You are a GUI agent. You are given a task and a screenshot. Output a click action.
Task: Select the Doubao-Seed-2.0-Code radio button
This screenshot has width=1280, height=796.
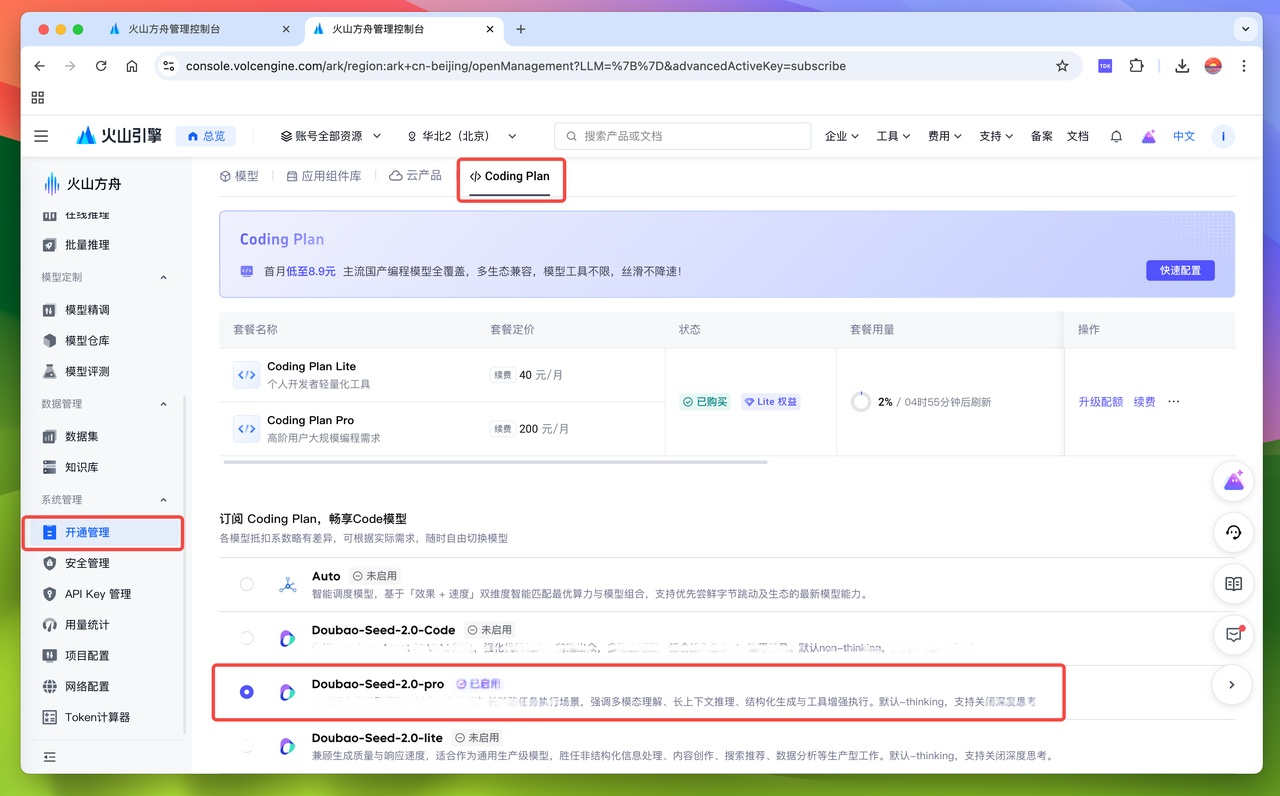[x=247, y=637]
